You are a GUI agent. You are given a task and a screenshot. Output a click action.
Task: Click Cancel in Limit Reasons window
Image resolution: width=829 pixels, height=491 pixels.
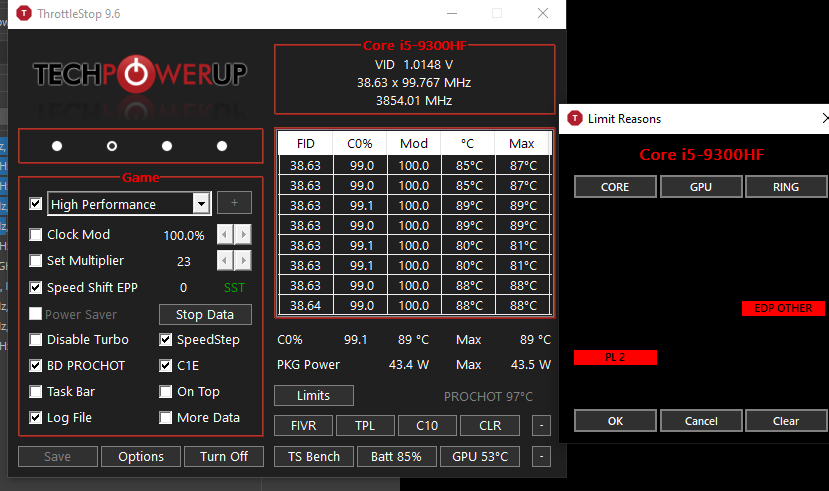click(701, 421)
